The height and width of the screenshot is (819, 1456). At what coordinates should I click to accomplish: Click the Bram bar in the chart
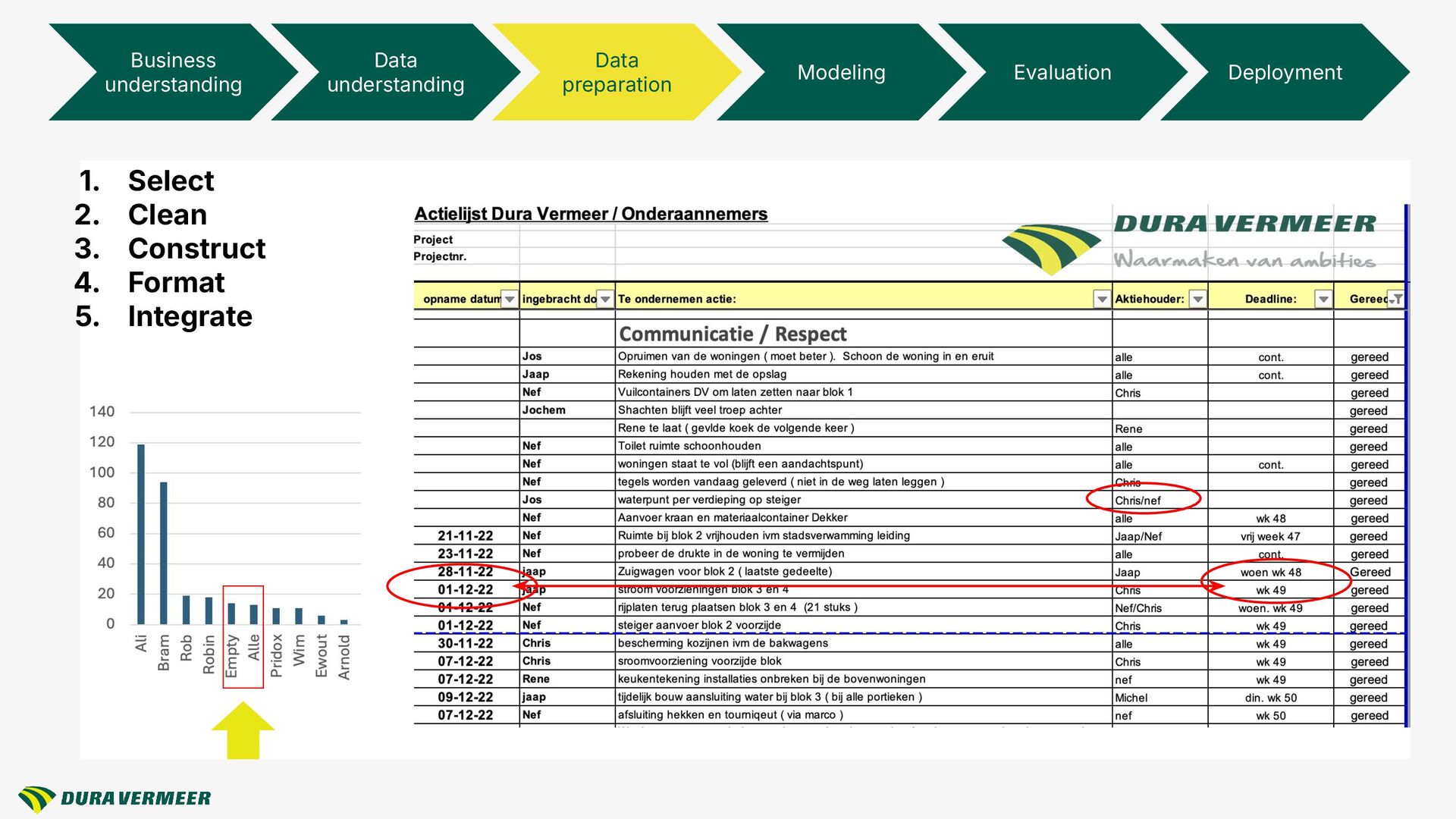164,553
